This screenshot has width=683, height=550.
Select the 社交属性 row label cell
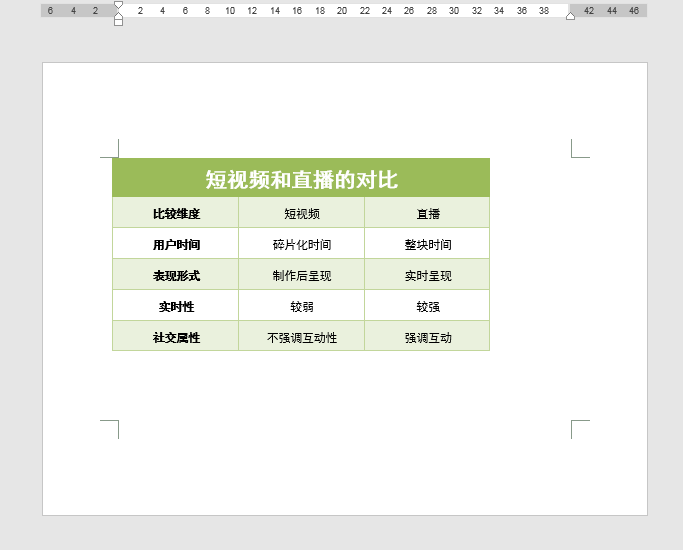click(176, 336)
